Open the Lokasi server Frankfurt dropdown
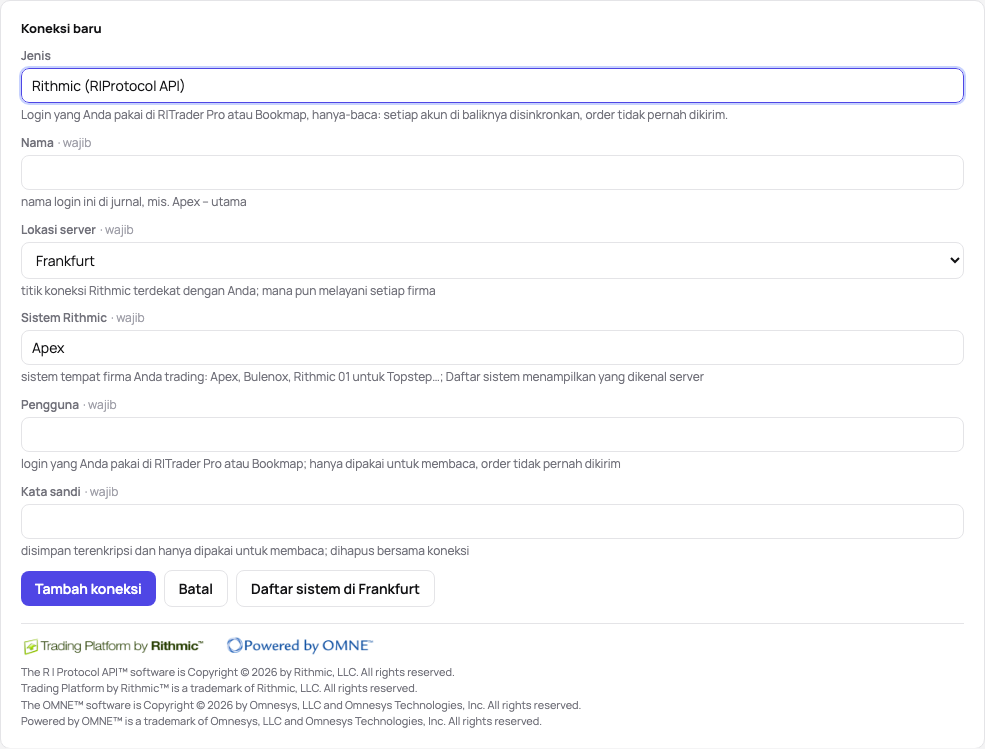 [x=492, y=261]
